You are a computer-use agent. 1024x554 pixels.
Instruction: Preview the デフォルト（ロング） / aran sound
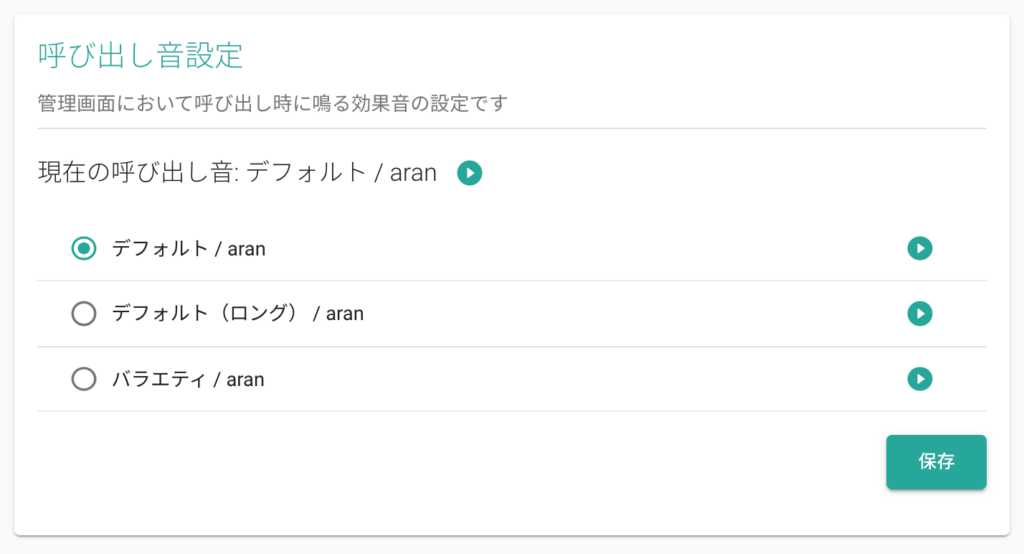point(920,314)
